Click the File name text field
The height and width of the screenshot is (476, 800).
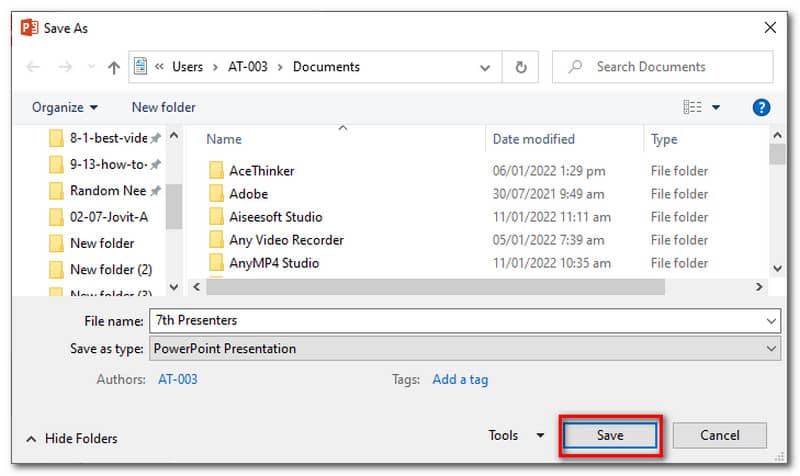click(465, 321)
